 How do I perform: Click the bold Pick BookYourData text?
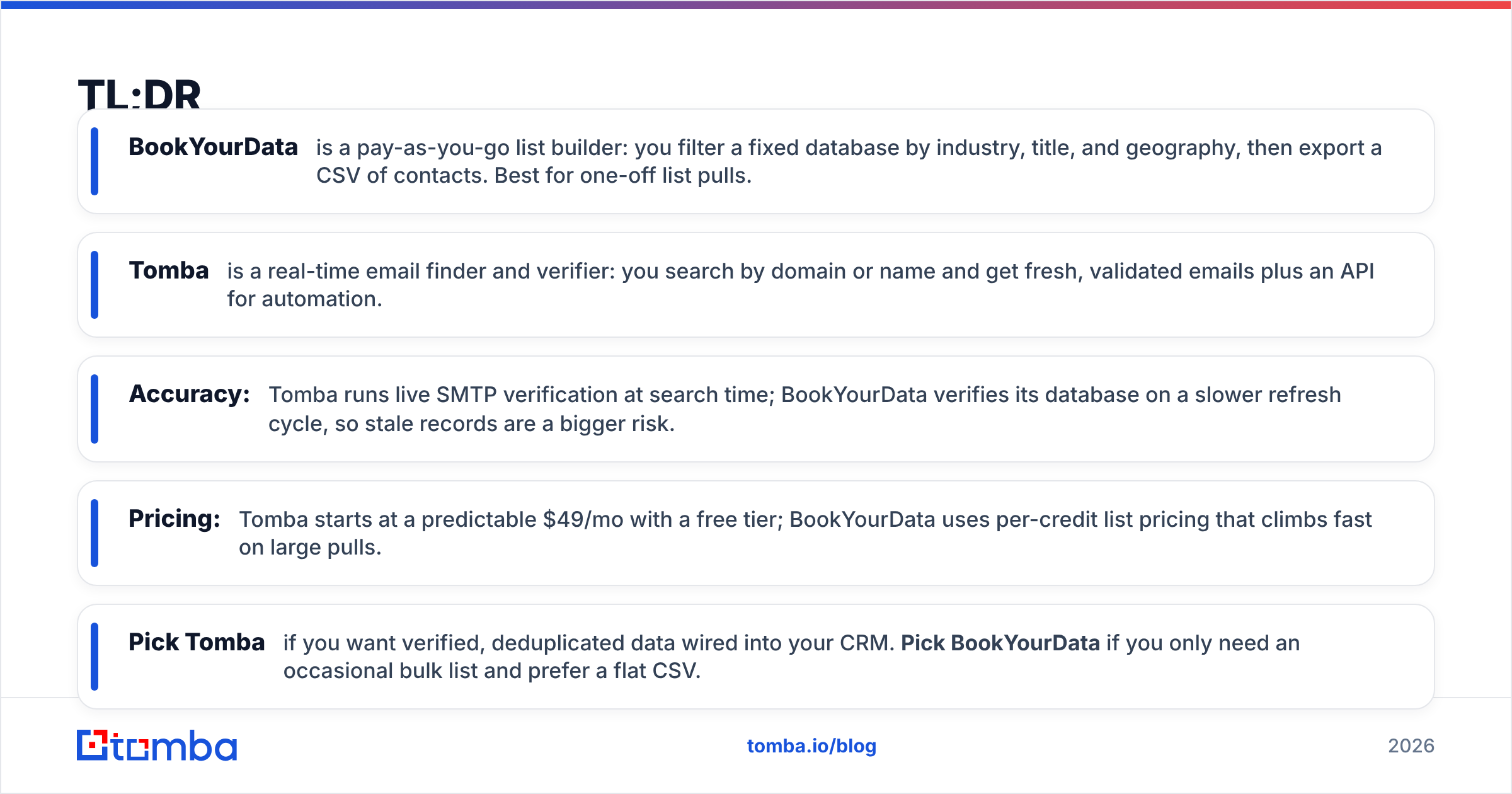[x=1000, y=643]
